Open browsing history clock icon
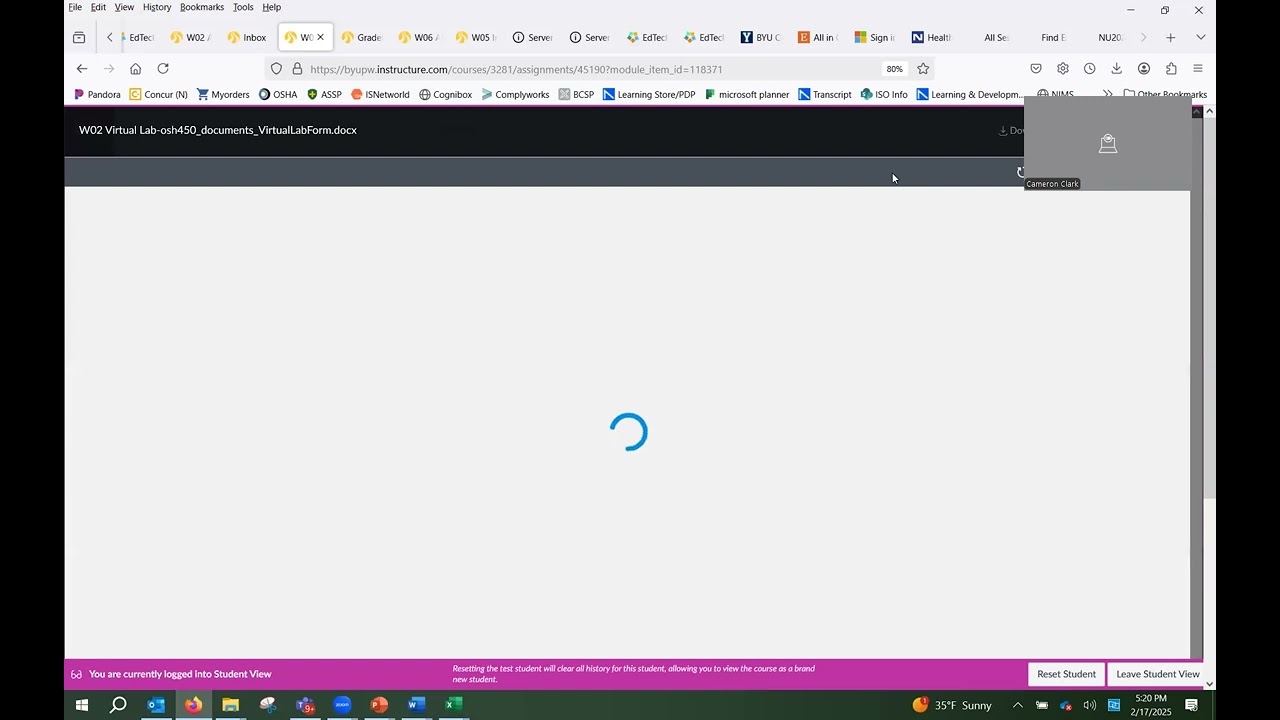This screenshot has width=1280, height=720. [1090, 69]
